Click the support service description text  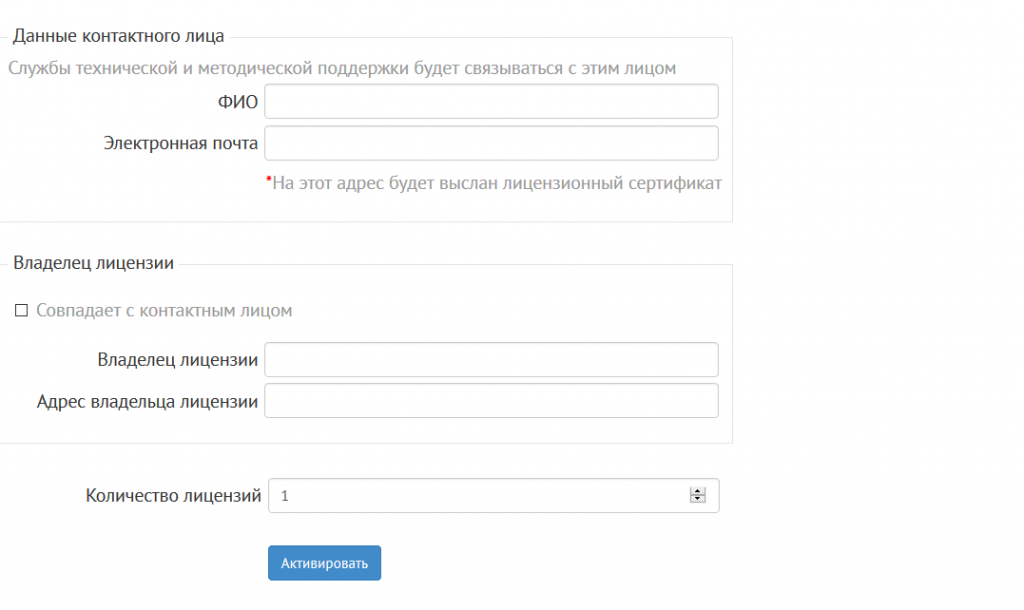[x=342, y=68]
